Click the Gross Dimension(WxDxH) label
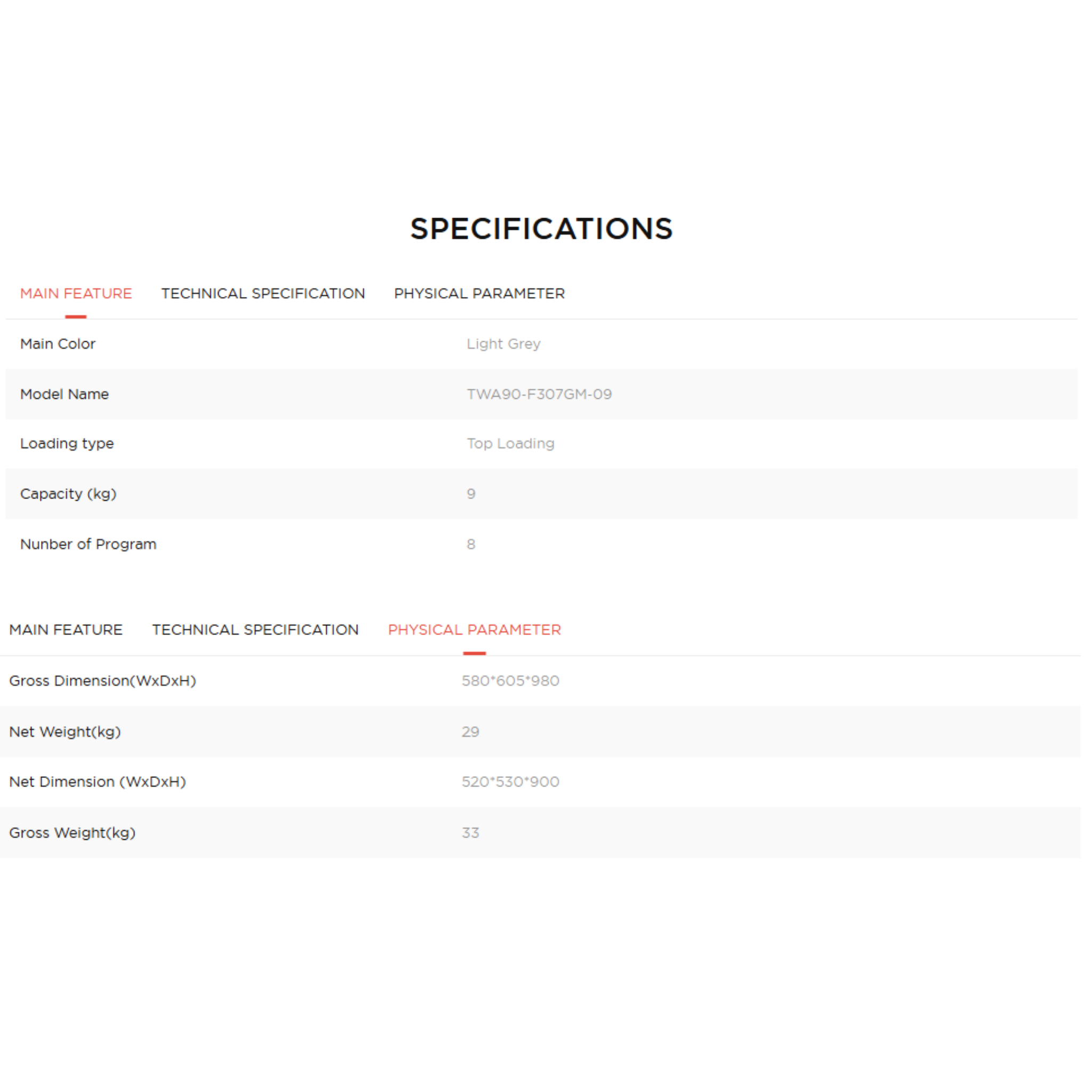This screenshot has width=1092, height=1092. (x=102, y=680)
